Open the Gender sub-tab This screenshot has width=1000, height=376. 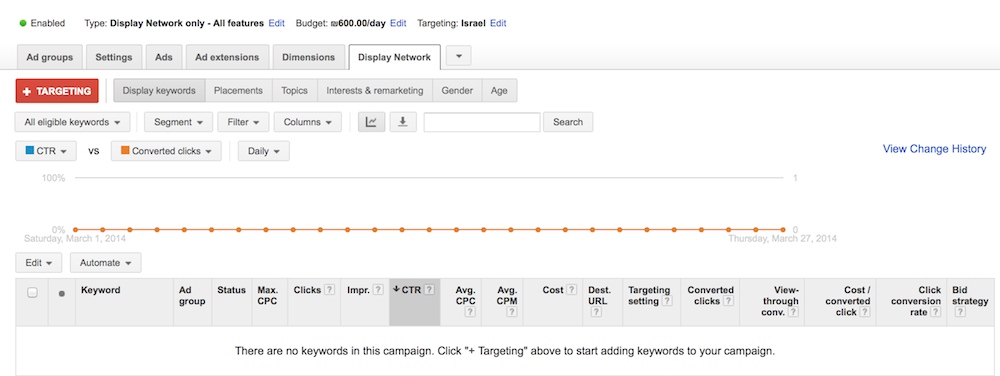pyautogui.click(x=457, y=90)
